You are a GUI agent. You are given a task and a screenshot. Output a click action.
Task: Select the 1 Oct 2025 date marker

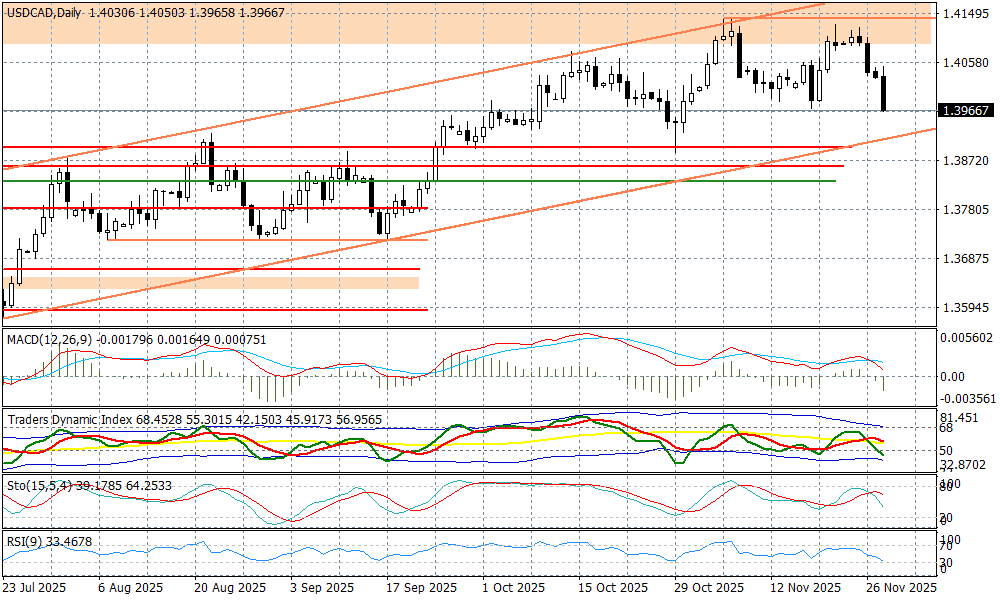(513, 588)
